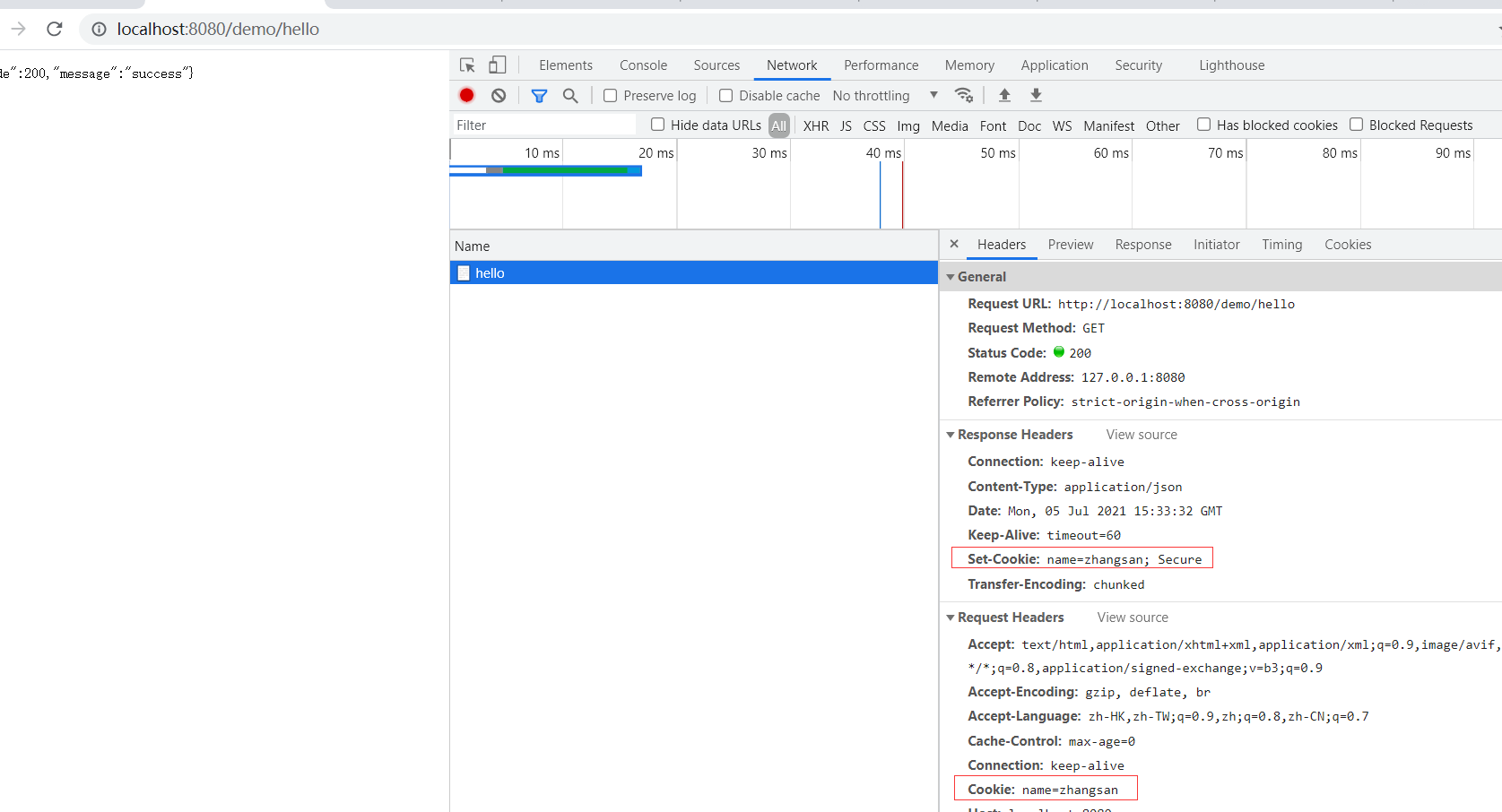Click the hello request file icon
This screenshot has height=812, width=1502.
tap(464, 272)
